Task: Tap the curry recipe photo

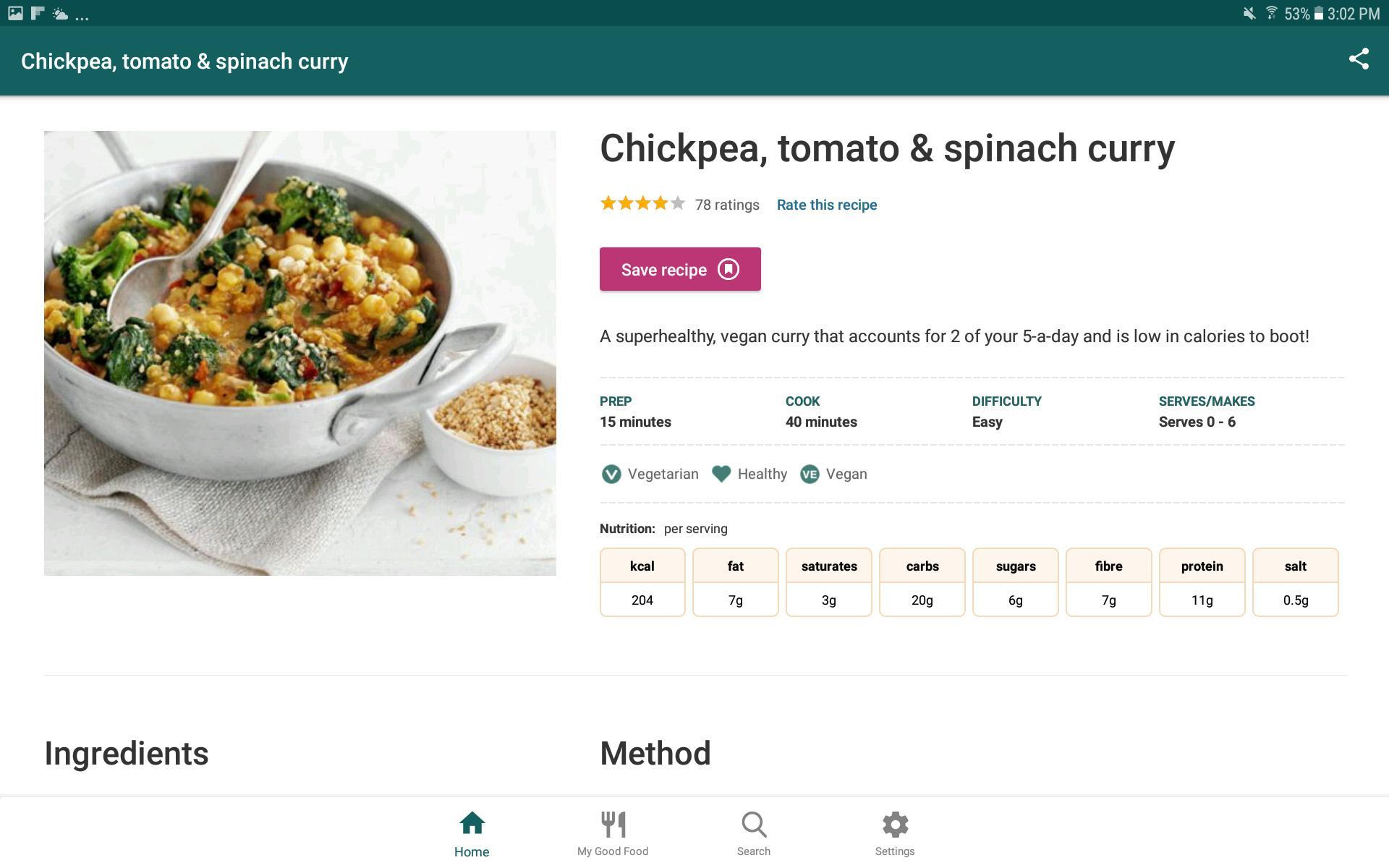Action: coord(300,353)
